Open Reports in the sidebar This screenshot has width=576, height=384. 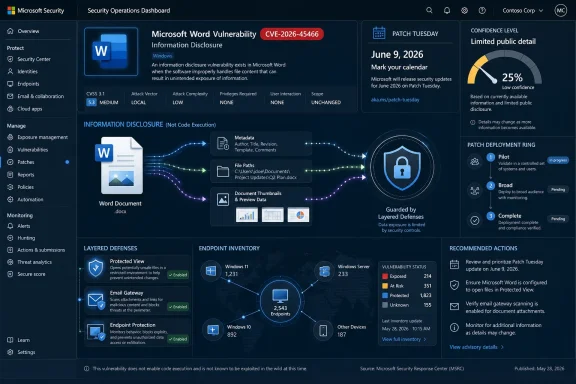pos(21,175)
